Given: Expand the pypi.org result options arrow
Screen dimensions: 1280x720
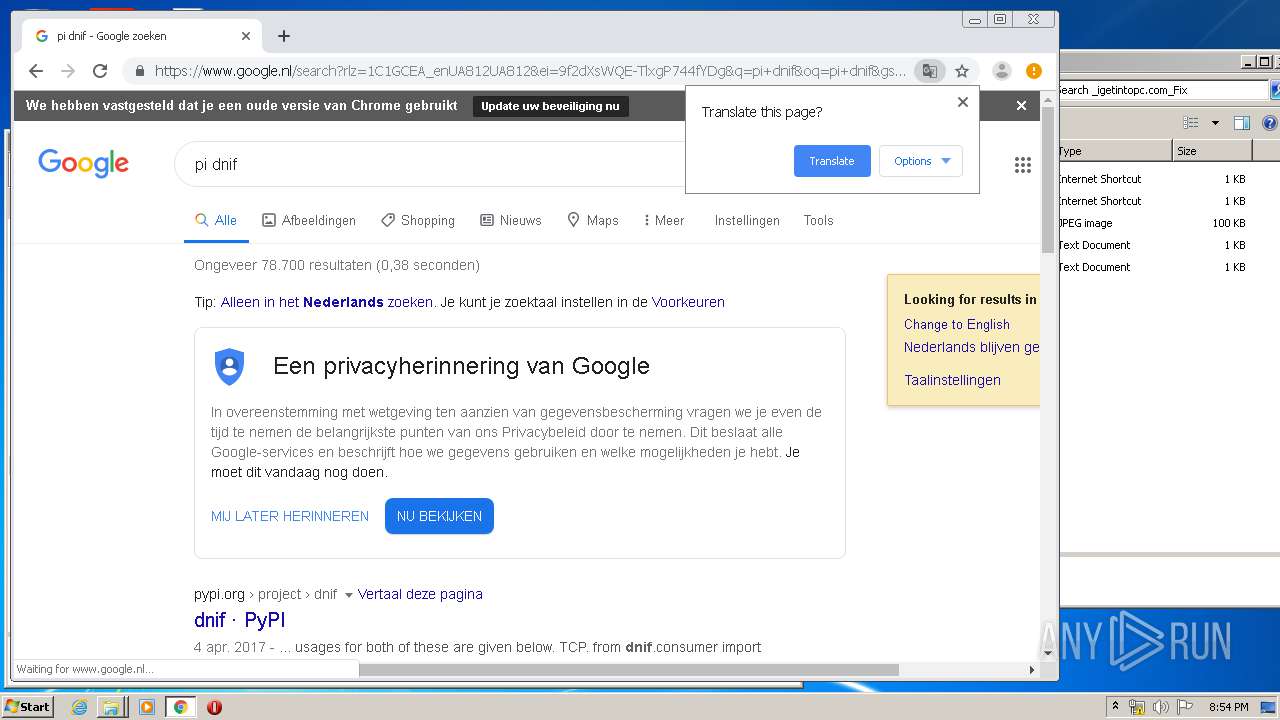Looking at the screenshot, I should pyautogui.click(x=348, y=595).
